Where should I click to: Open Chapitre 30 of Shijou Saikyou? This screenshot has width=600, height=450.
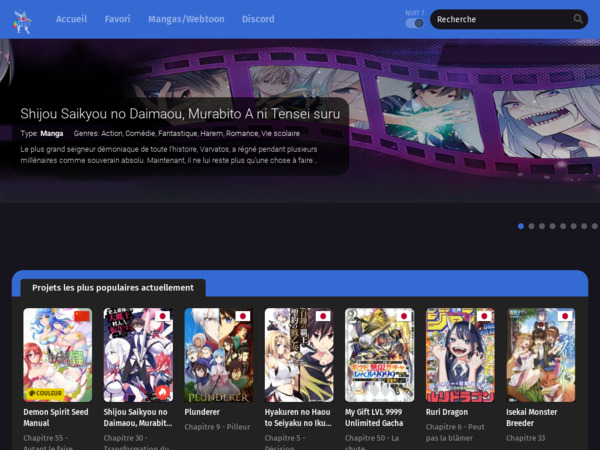point(136,442)
